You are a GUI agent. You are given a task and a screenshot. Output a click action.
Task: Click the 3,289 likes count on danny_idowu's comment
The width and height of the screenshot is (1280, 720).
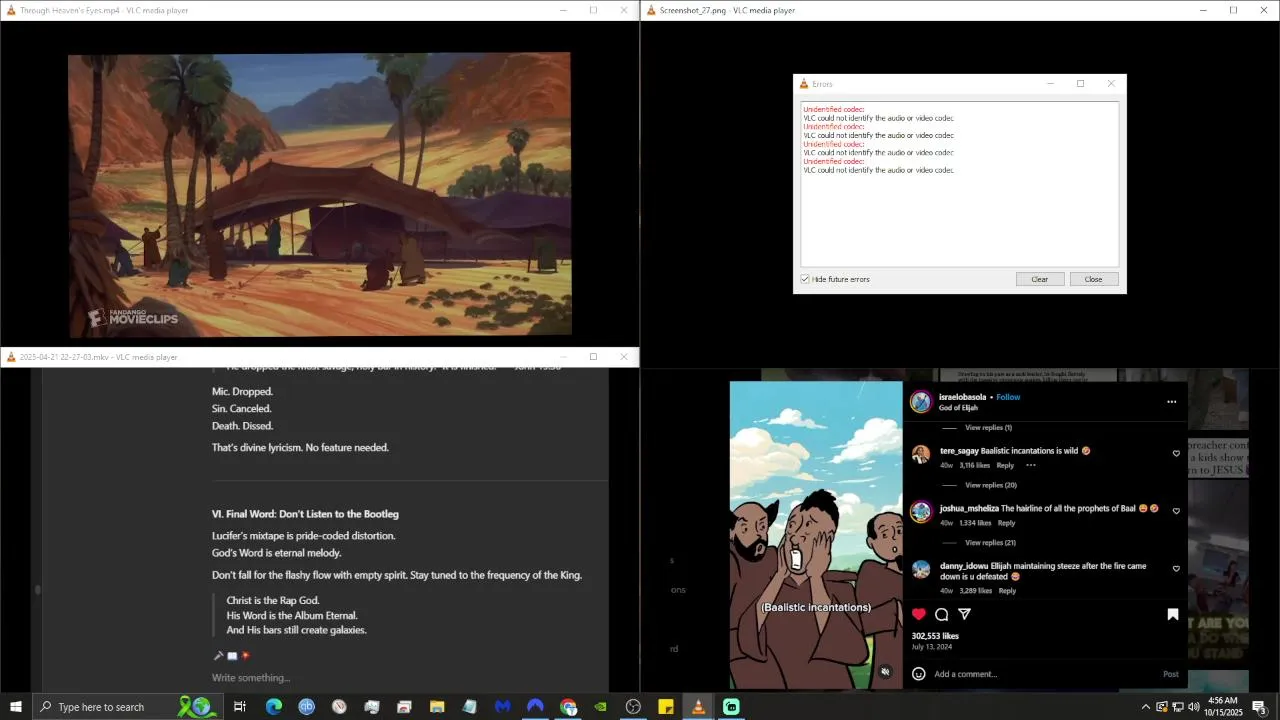975,591
